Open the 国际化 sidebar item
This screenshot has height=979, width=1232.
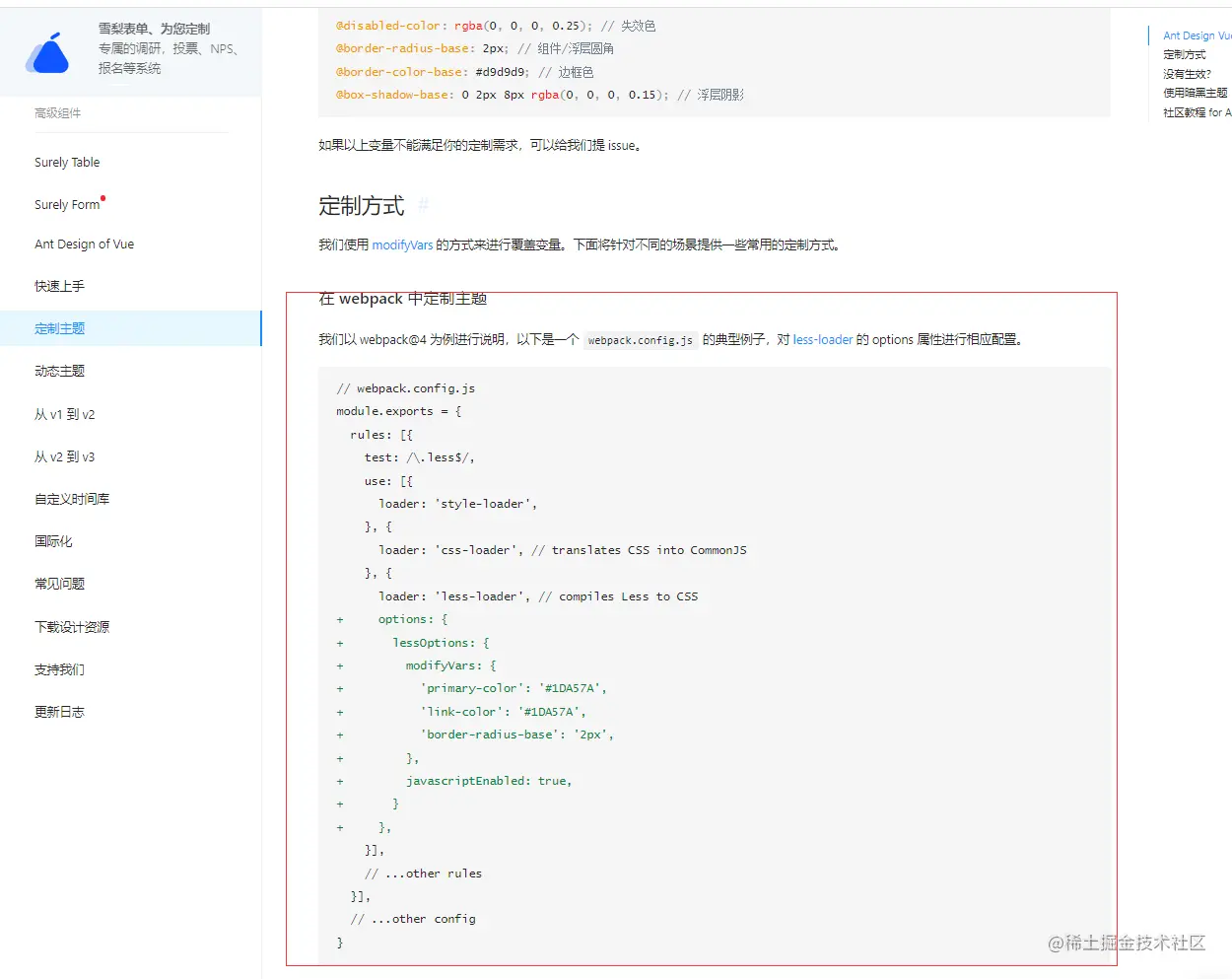pos(53,541)
